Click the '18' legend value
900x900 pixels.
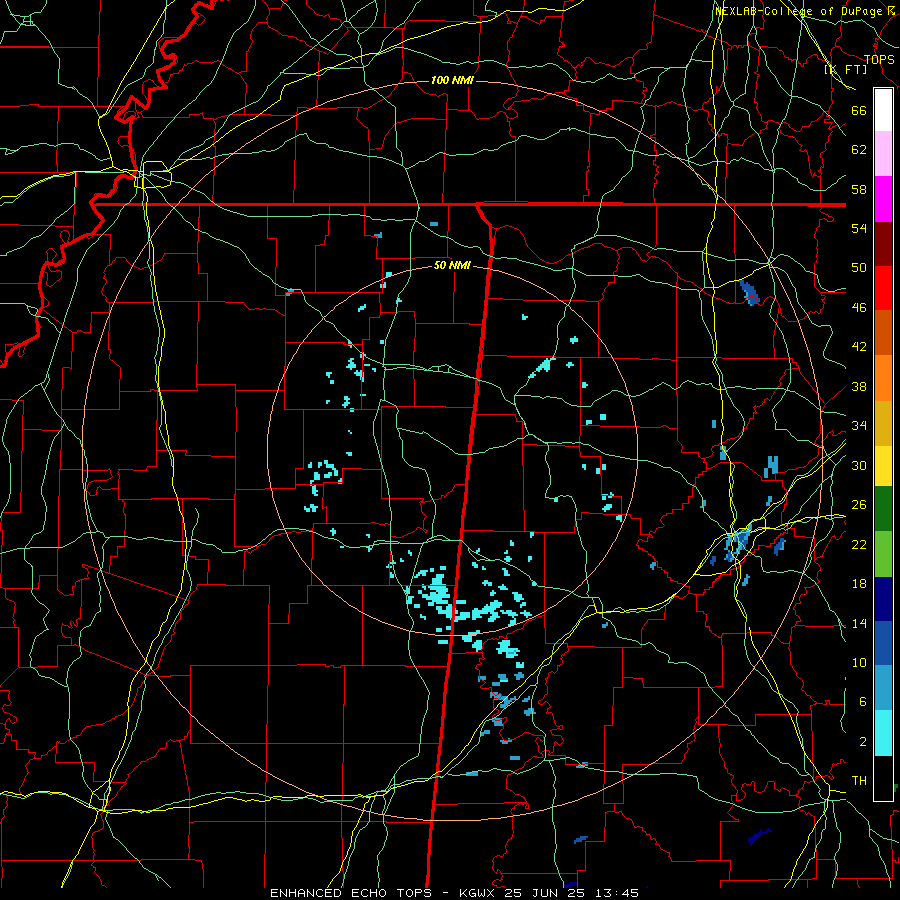click(859, 584)
